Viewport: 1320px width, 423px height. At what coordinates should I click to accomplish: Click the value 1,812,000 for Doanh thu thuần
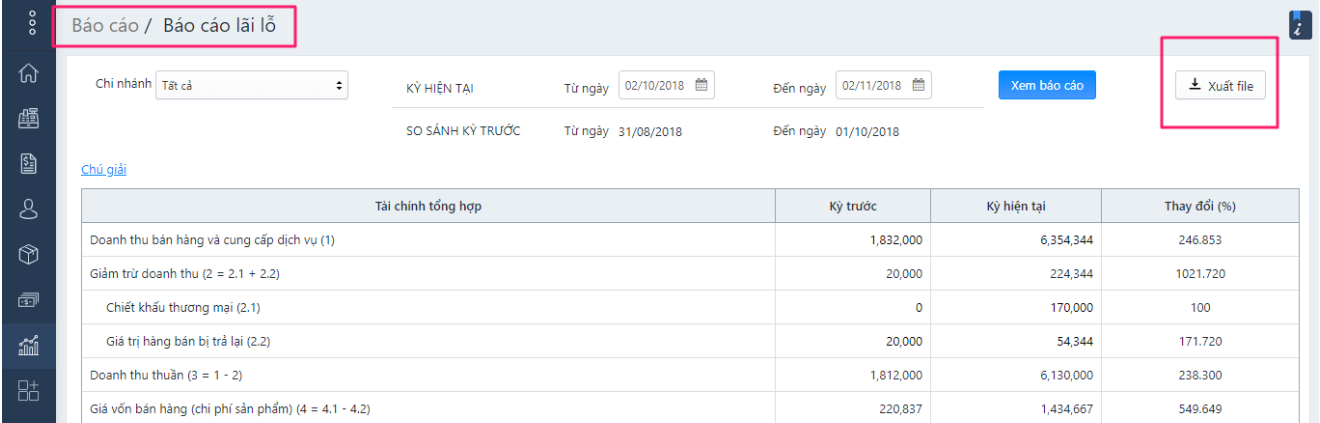point(896,375)
